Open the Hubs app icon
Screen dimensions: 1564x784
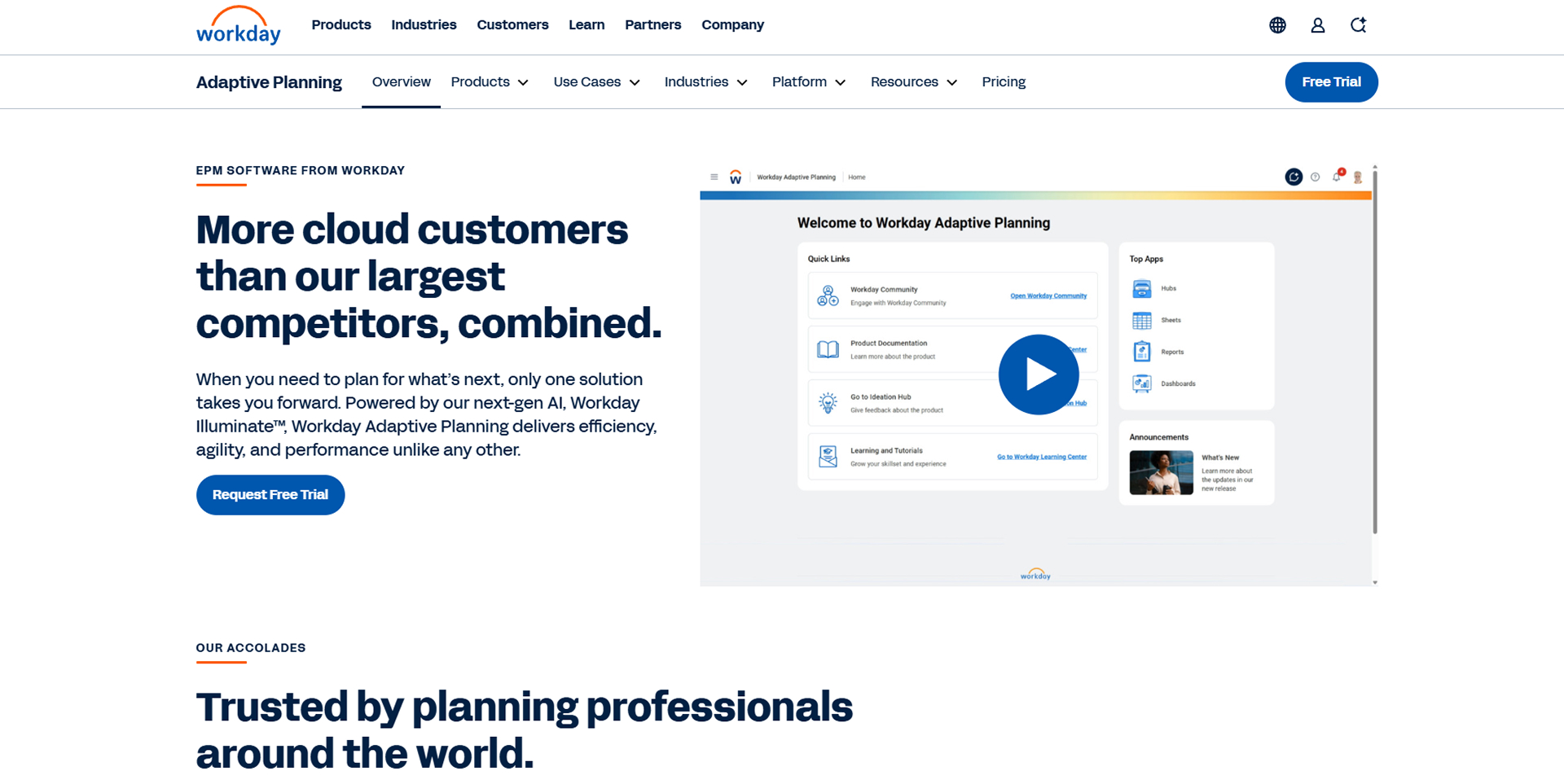[1142, 288]
